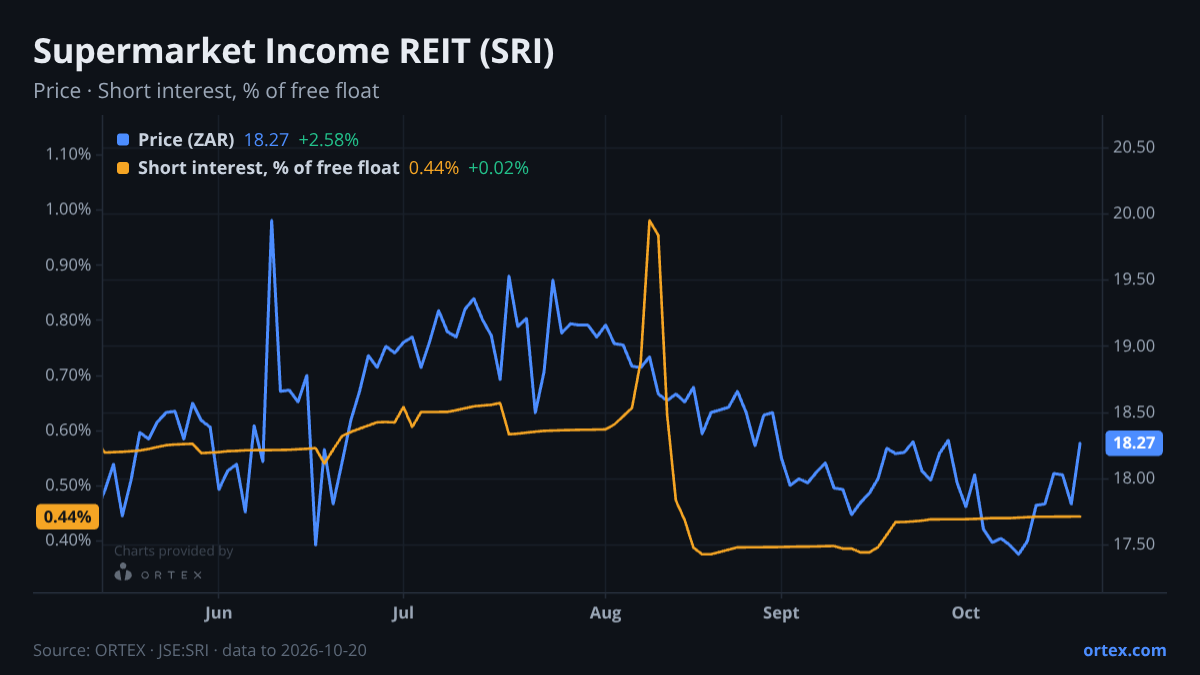Click the +0.02% short interest change value
Image resolution: width=1200 pixels, height=675 pixels.
point(498,168)
